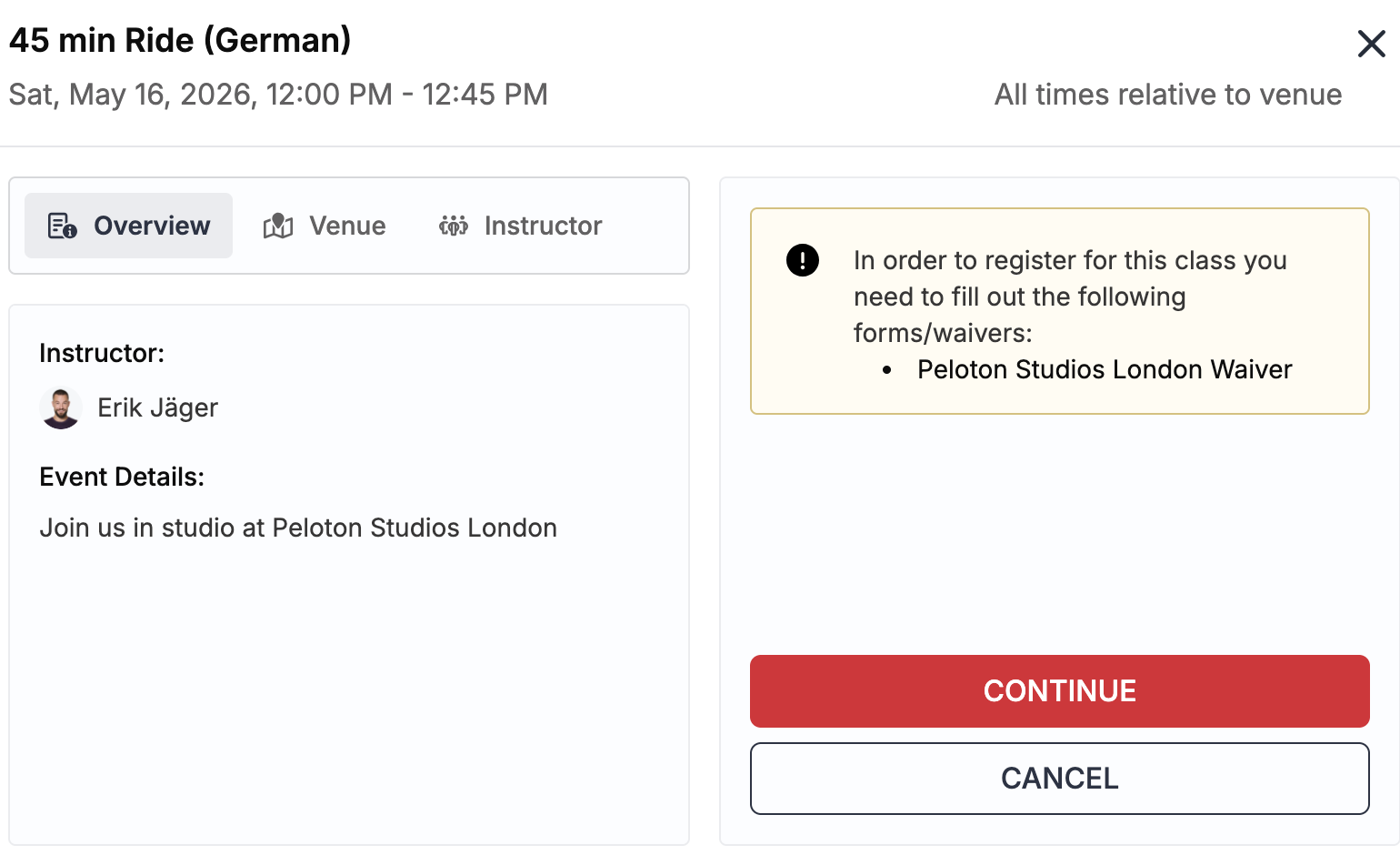Click the Instructor: section label
The image size is (1400, 855).
tap(102, 353)
